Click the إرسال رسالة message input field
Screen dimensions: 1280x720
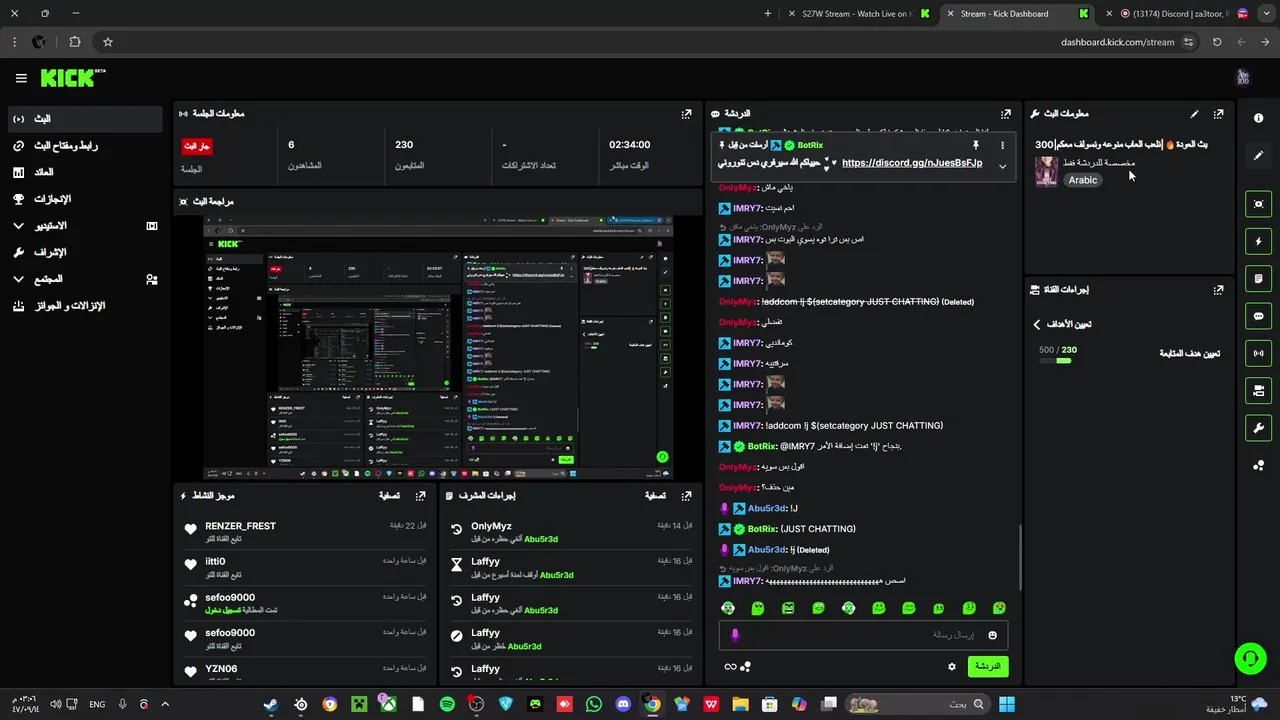click(863, 635)
